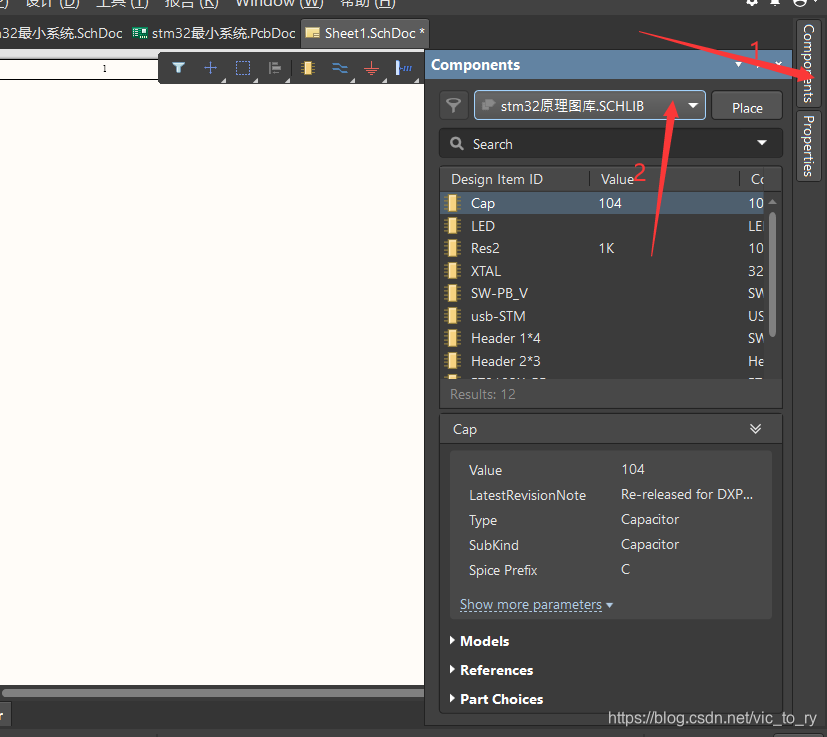Click the component list vertical scrollbar
Viewport: 827px width, 737px height.
point(773,274)
